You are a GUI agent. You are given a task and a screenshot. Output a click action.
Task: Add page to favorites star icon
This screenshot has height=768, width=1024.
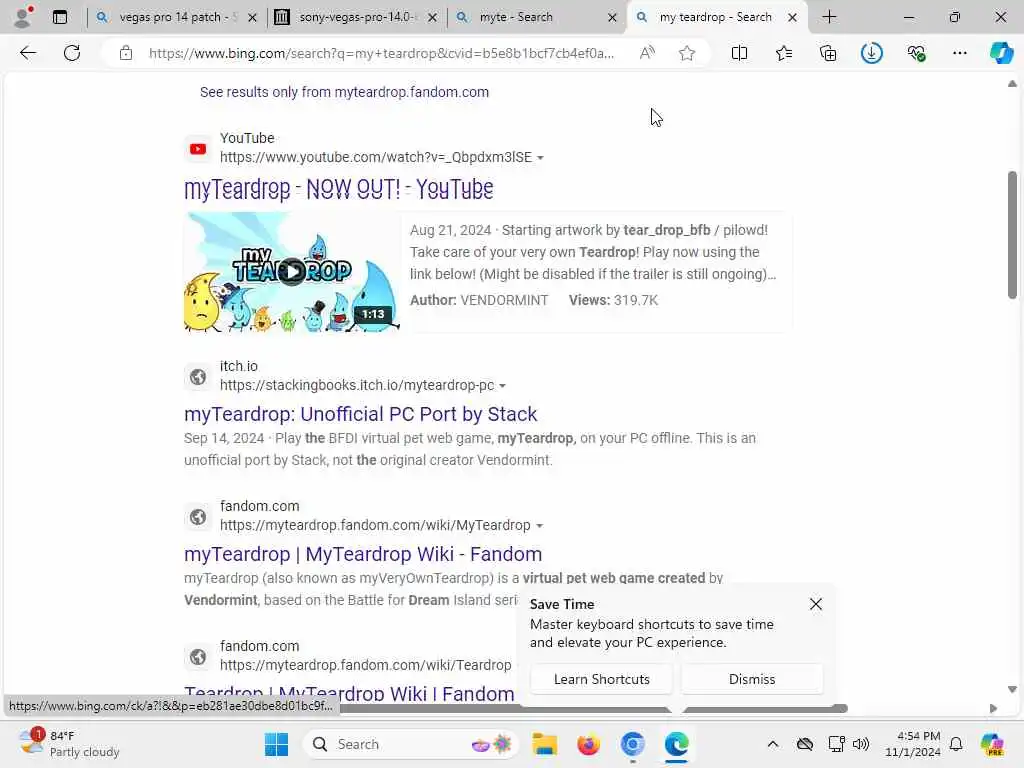[686, 53]
